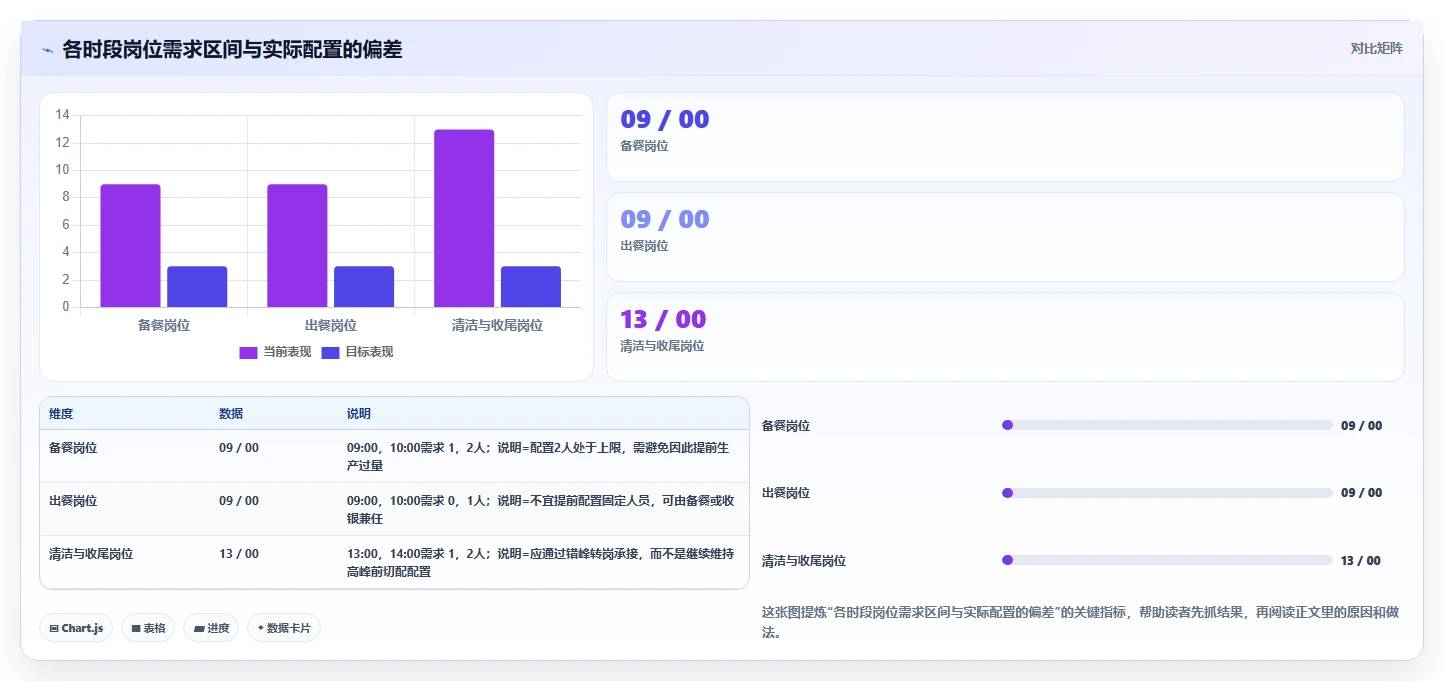This screenshot has width=1444, height=681.
Task: Click the 出餐岗位 blue target bar
Action: pos(364,287)
